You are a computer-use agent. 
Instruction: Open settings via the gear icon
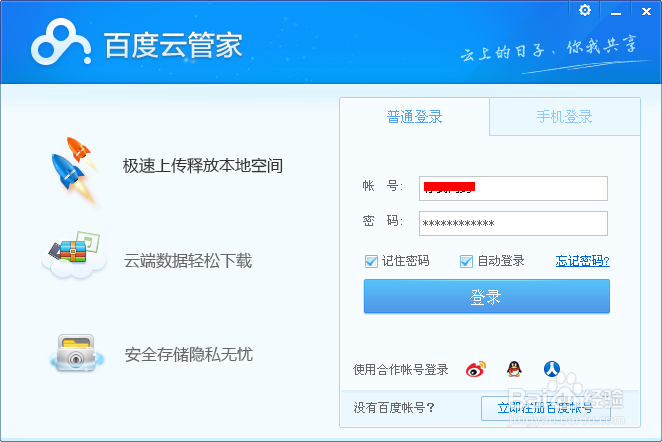click(585, 10)
